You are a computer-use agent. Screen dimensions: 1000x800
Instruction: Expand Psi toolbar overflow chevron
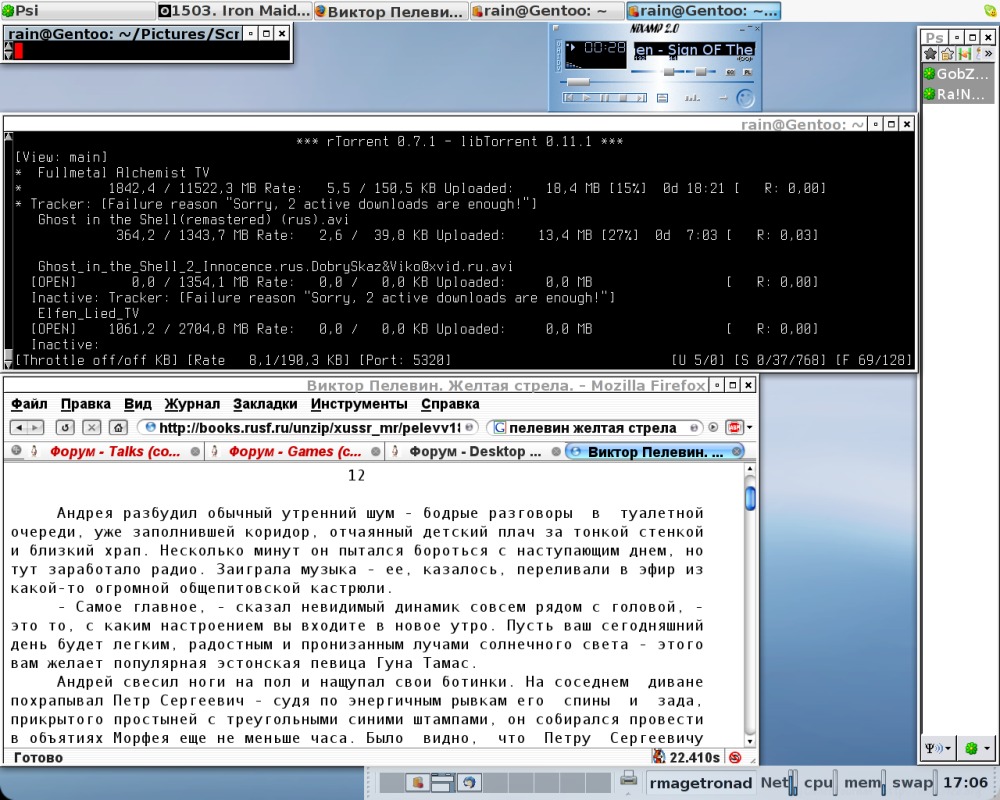[989, 54]
